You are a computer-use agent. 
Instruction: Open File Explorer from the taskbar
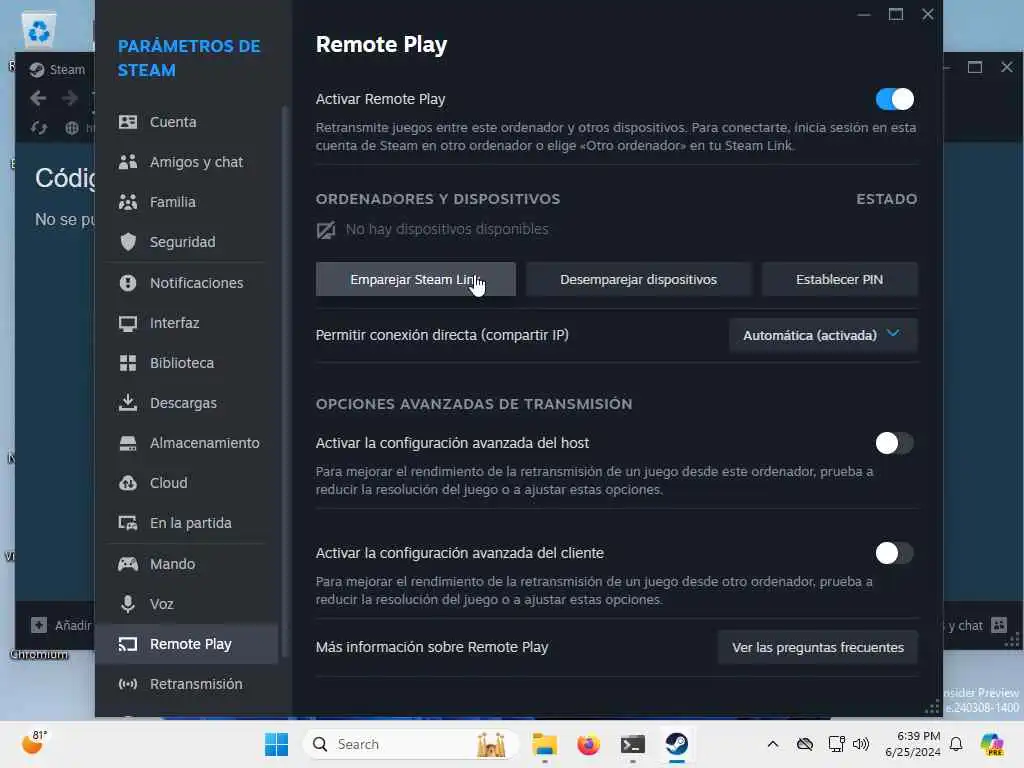[544, 744]
